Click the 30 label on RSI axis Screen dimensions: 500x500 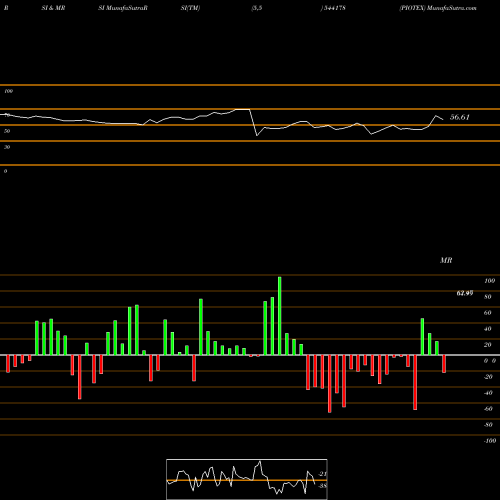tap(7, 147)
